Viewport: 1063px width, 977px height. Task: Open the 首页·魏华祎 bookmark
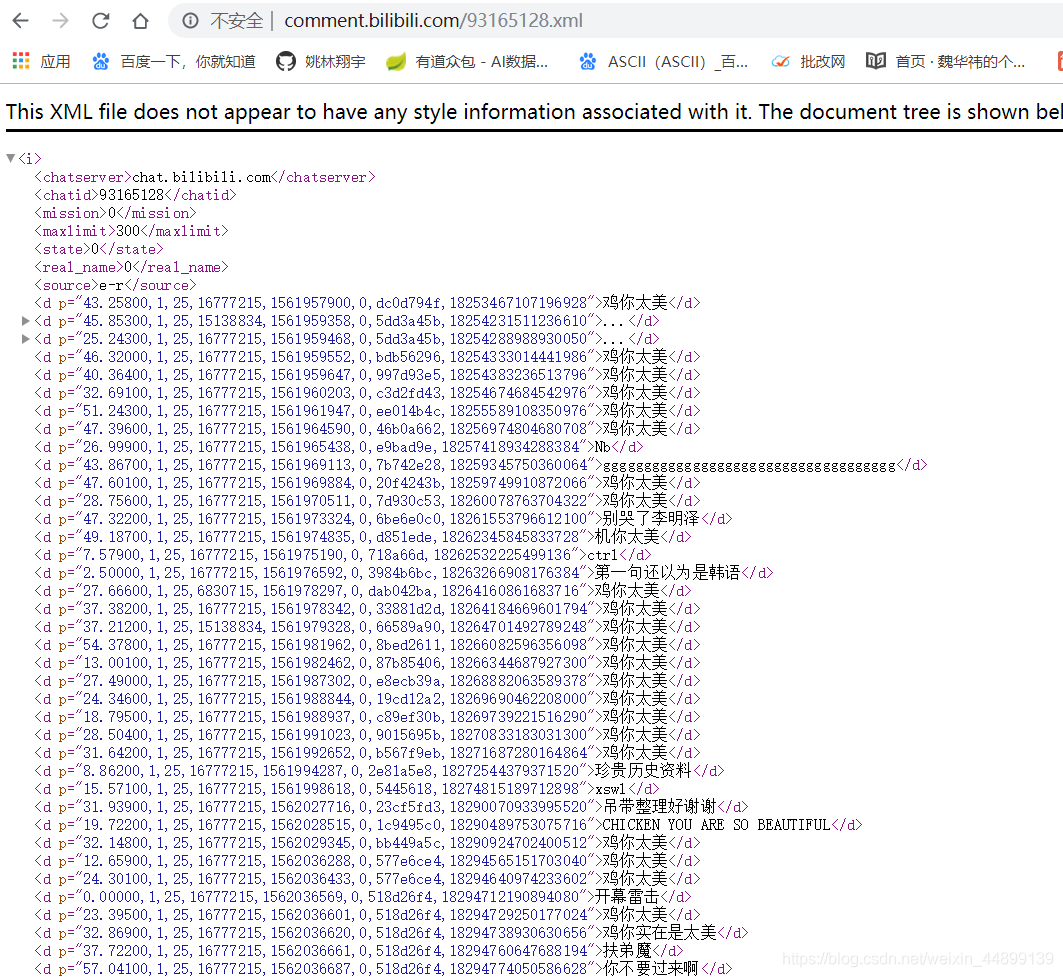coord(946,62)
